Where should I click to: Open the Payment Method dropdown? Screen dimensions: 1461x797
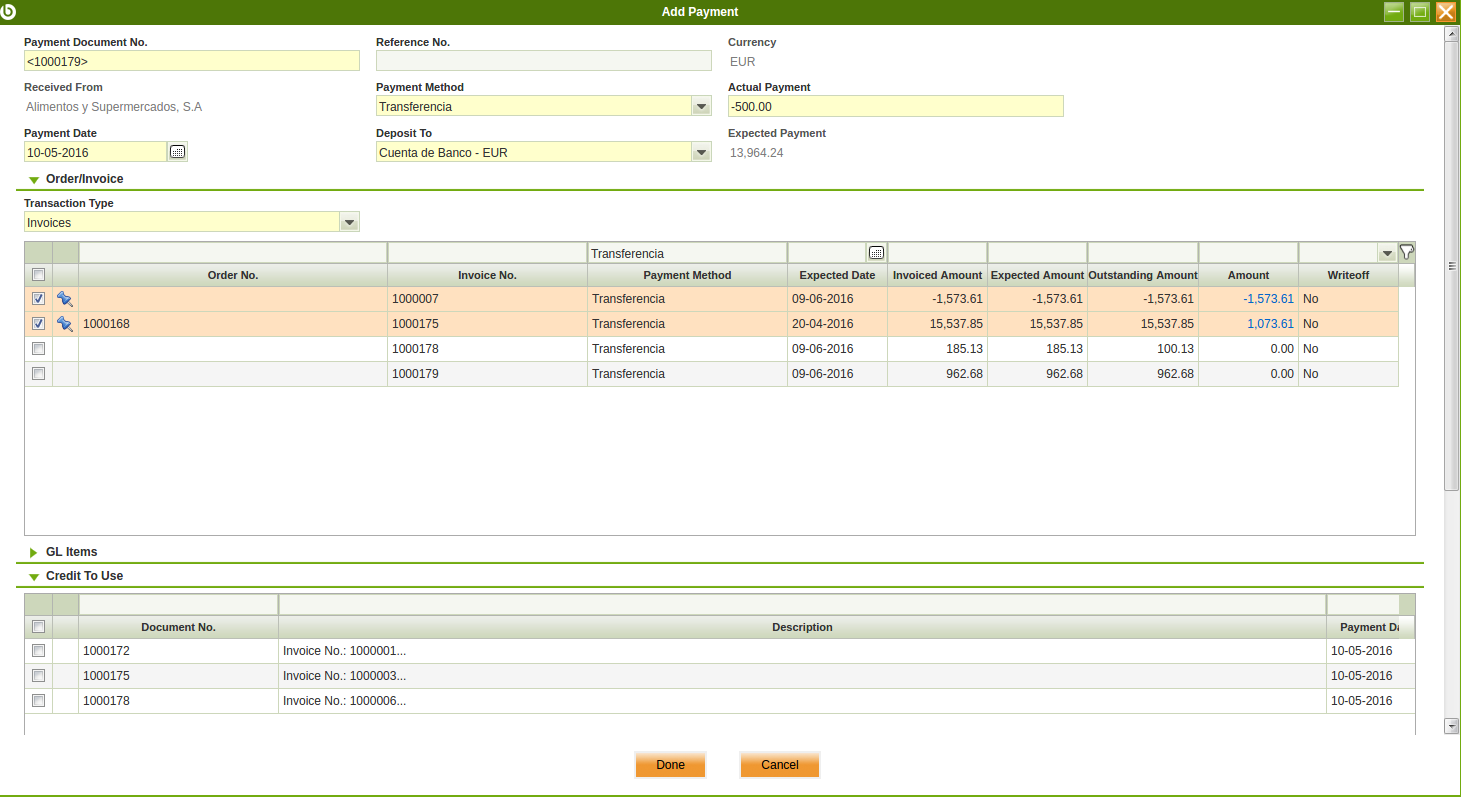[701, 107]
